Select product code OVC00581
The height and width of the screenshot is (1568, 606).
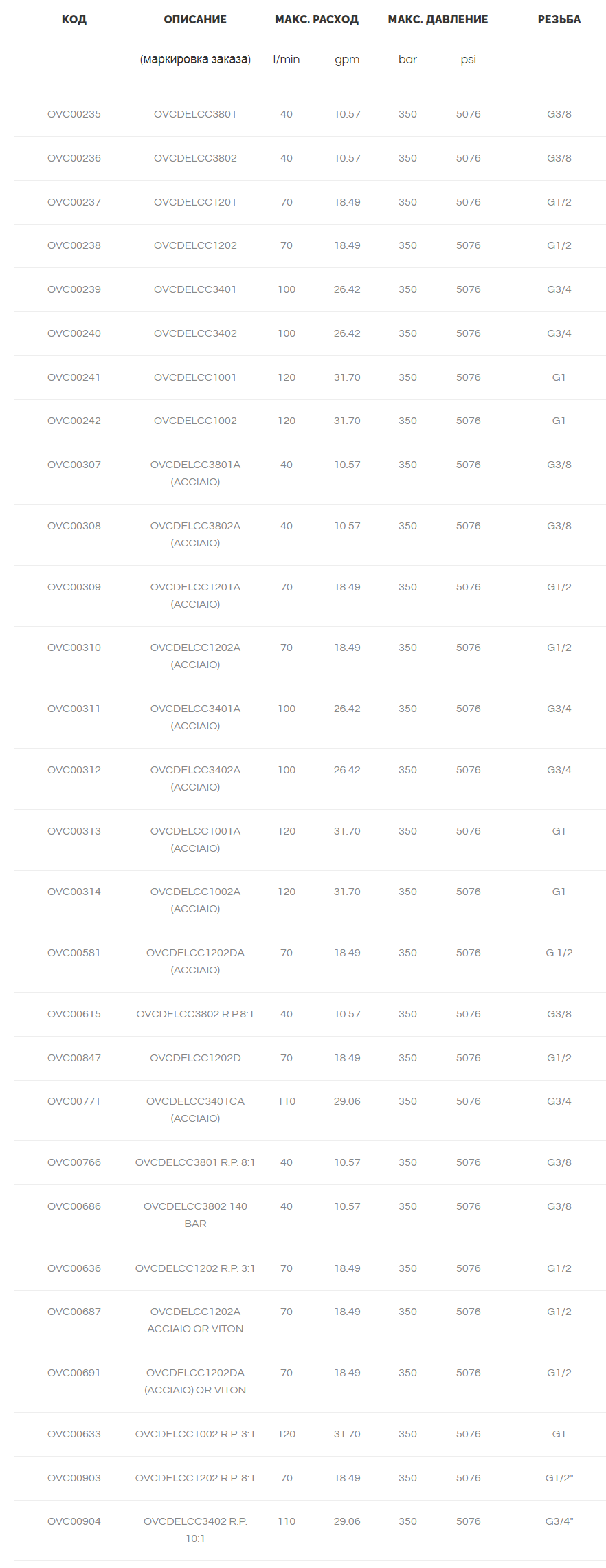(x=74, y=953)
